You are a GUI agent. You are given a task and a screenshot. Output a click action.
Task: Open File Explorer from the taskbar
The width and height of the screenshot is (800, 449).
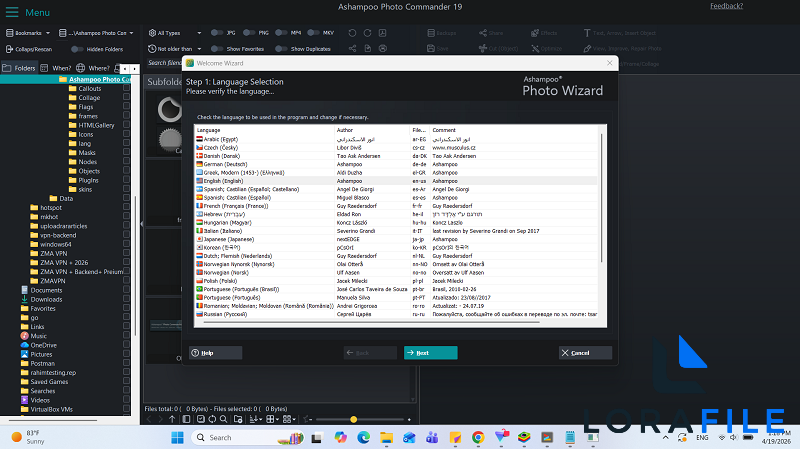(386, 437)
